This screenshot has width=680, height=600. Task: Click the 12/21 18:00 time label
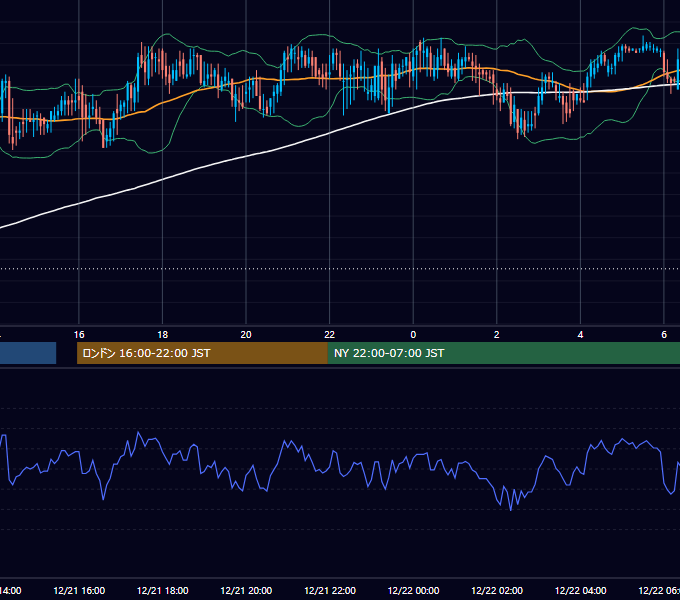[x=163, y=590]
